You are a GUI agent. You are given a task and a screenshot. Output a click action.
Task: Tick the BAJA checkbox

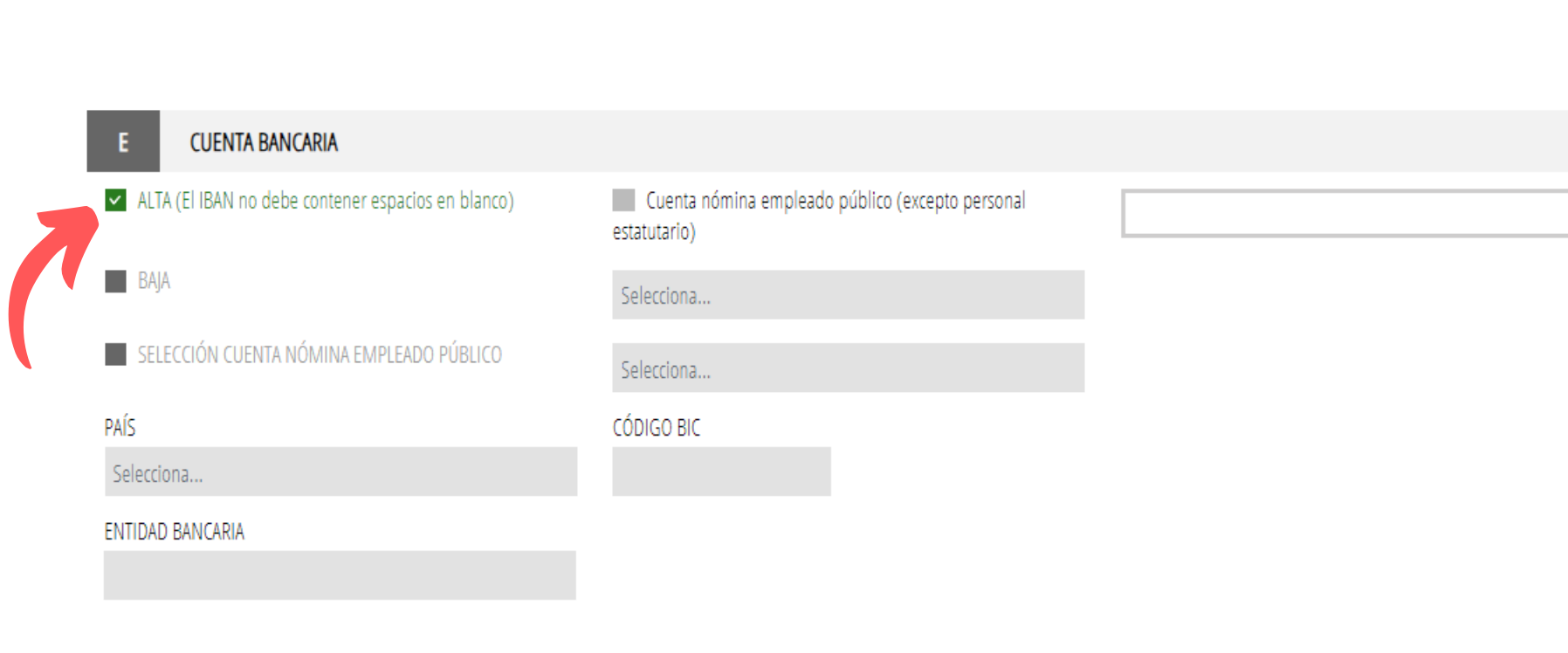coord(115,281)
